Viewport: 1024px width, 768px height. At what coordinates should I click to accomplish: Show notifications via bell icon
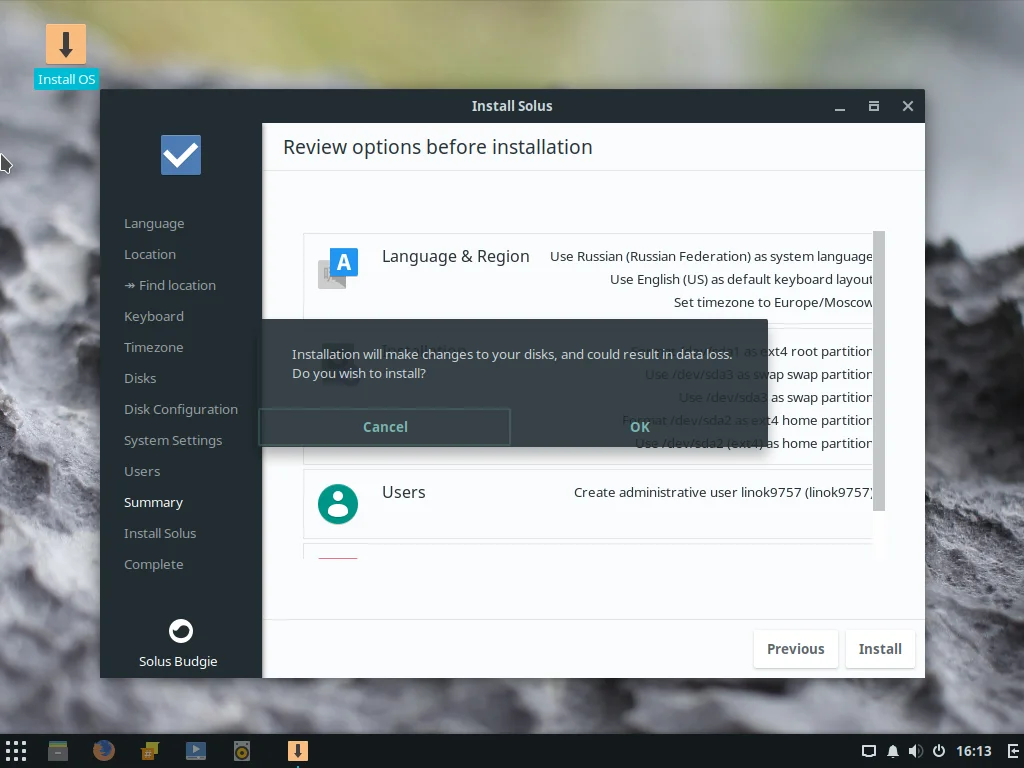coord(892,751)
